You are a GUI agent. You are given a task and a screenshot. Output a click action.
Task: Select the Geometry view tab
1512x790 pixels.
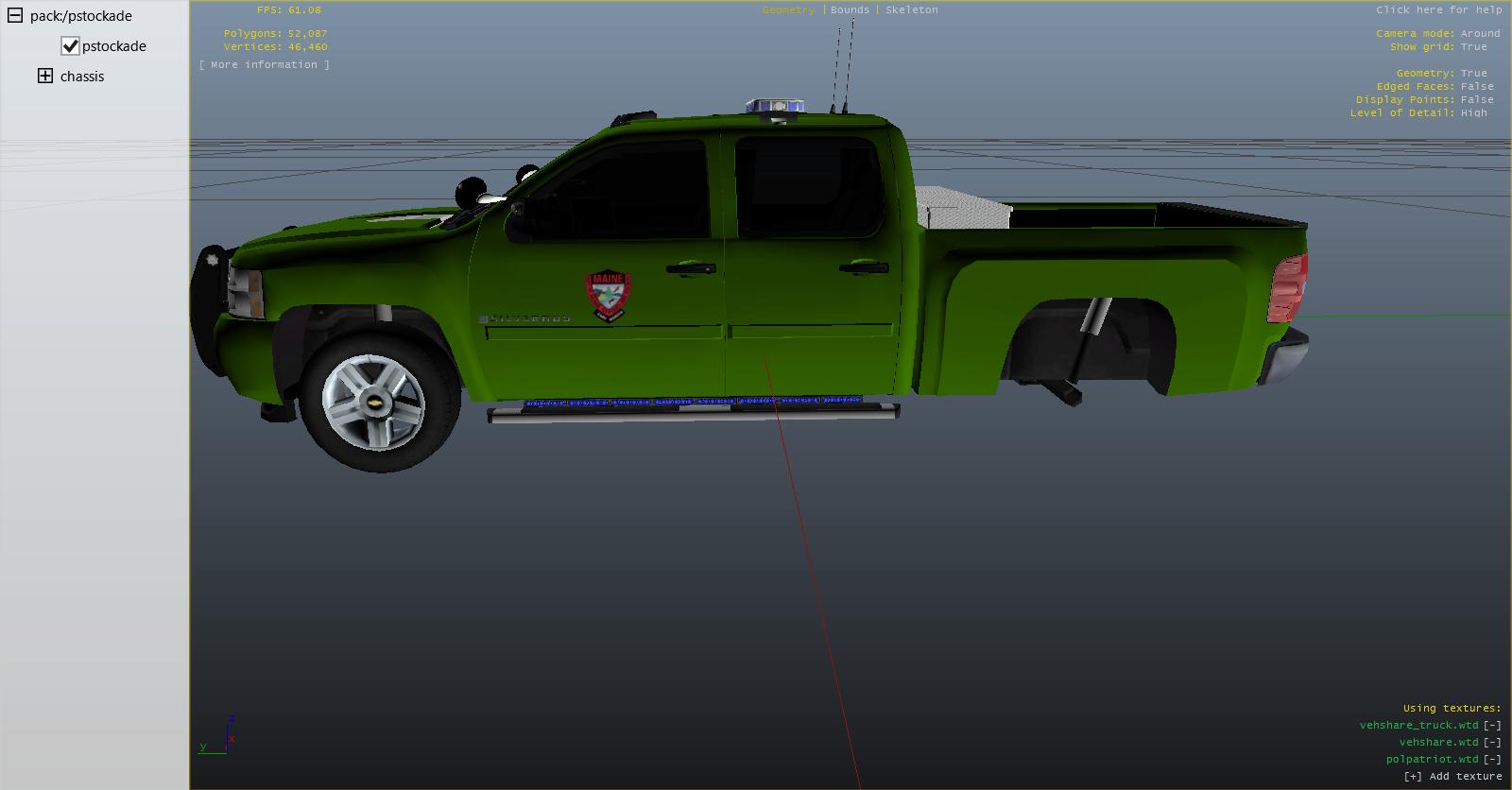(x=788, y=9)
